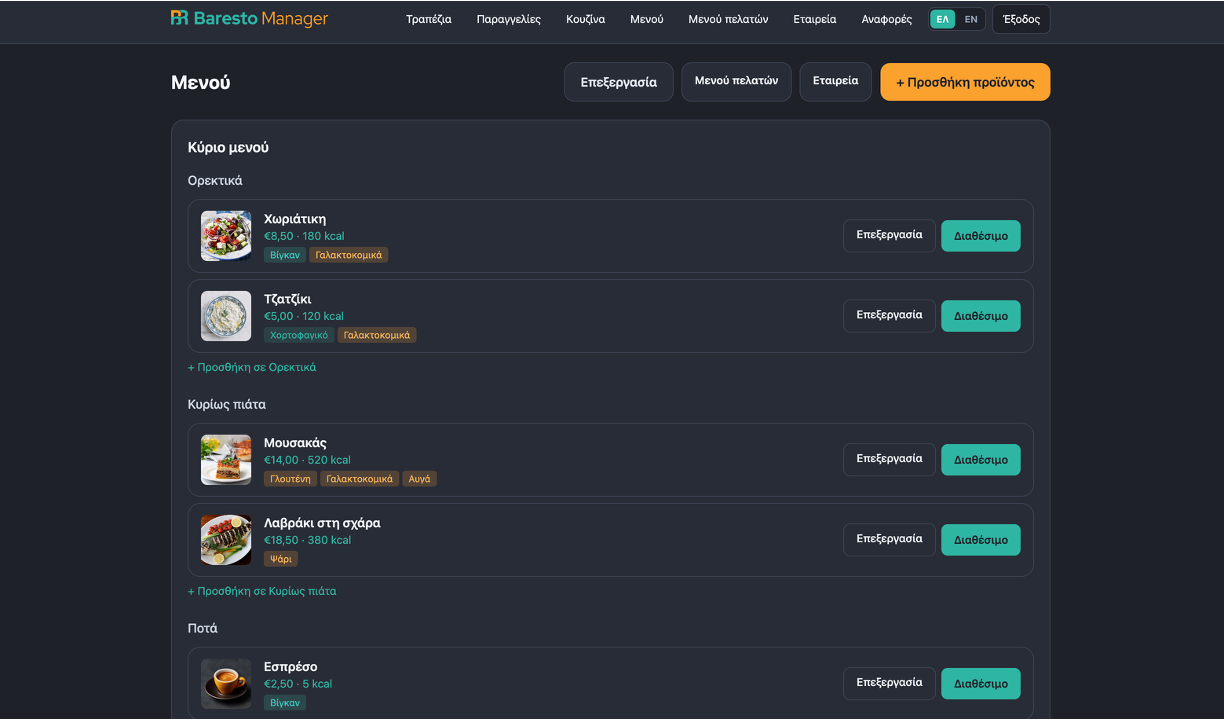Toggle Διαθέσιμο for Λαβράκι στη σχάρα

pyautogui.click(x=981, y=540)
